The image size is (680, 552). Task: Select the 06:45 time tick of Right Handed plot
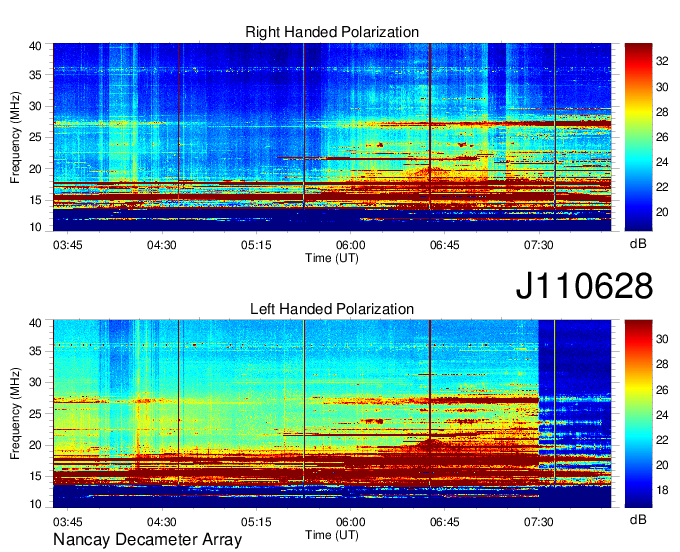coord(445,245)
